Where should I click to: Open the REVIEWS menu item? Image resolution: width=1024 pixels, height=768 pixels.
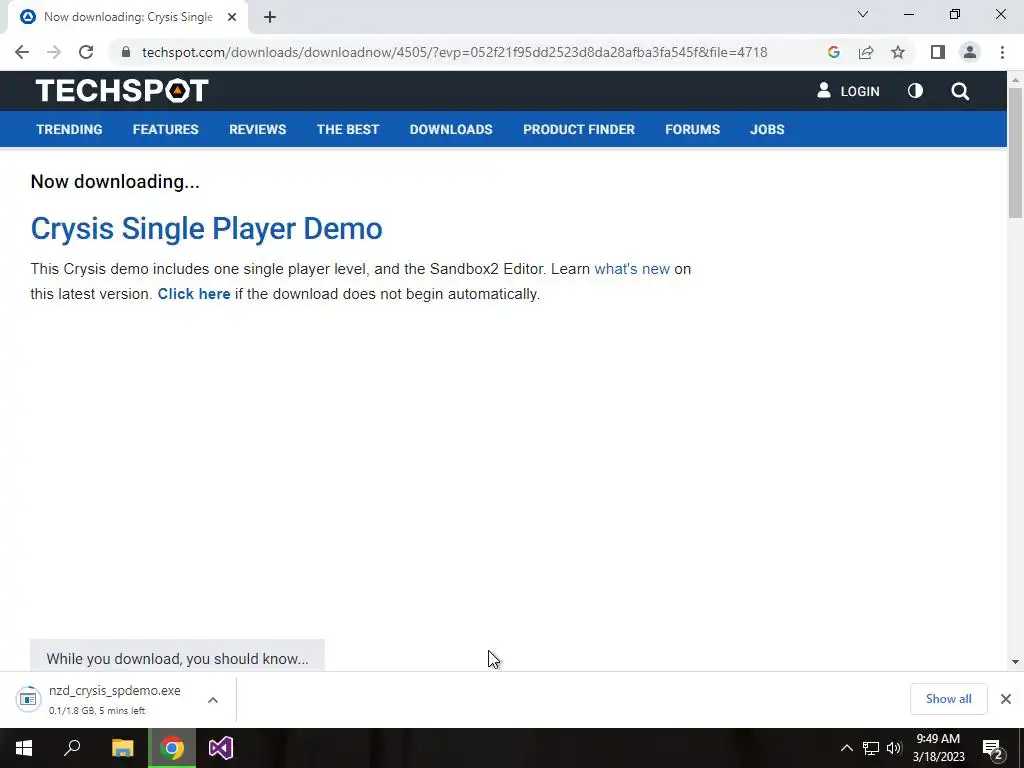click(x=257, y=129)
